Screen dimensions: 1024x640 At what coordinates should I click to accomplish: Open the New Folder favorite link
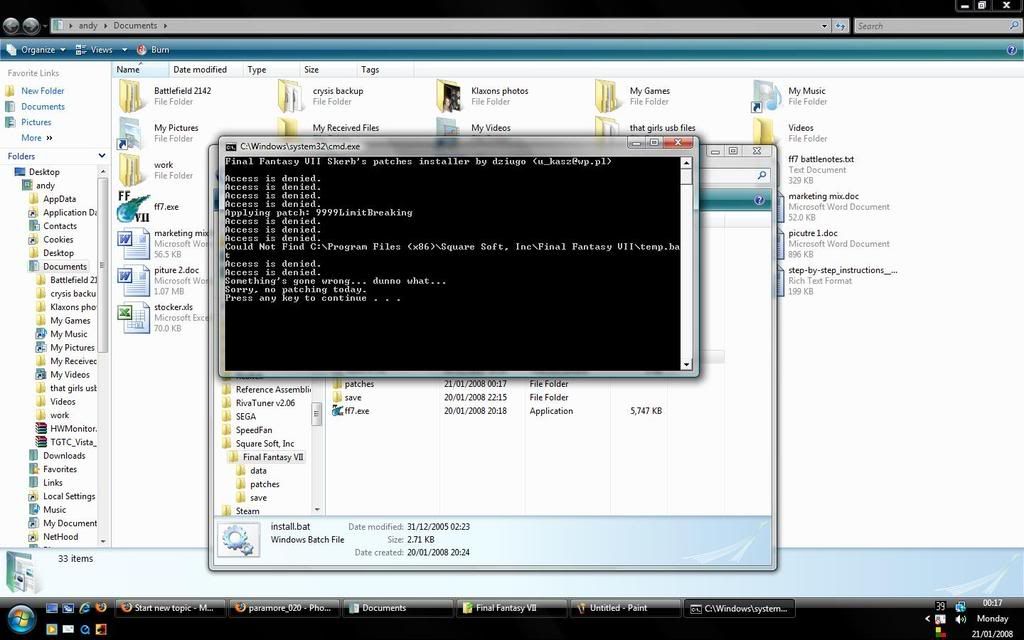point(42,91)
